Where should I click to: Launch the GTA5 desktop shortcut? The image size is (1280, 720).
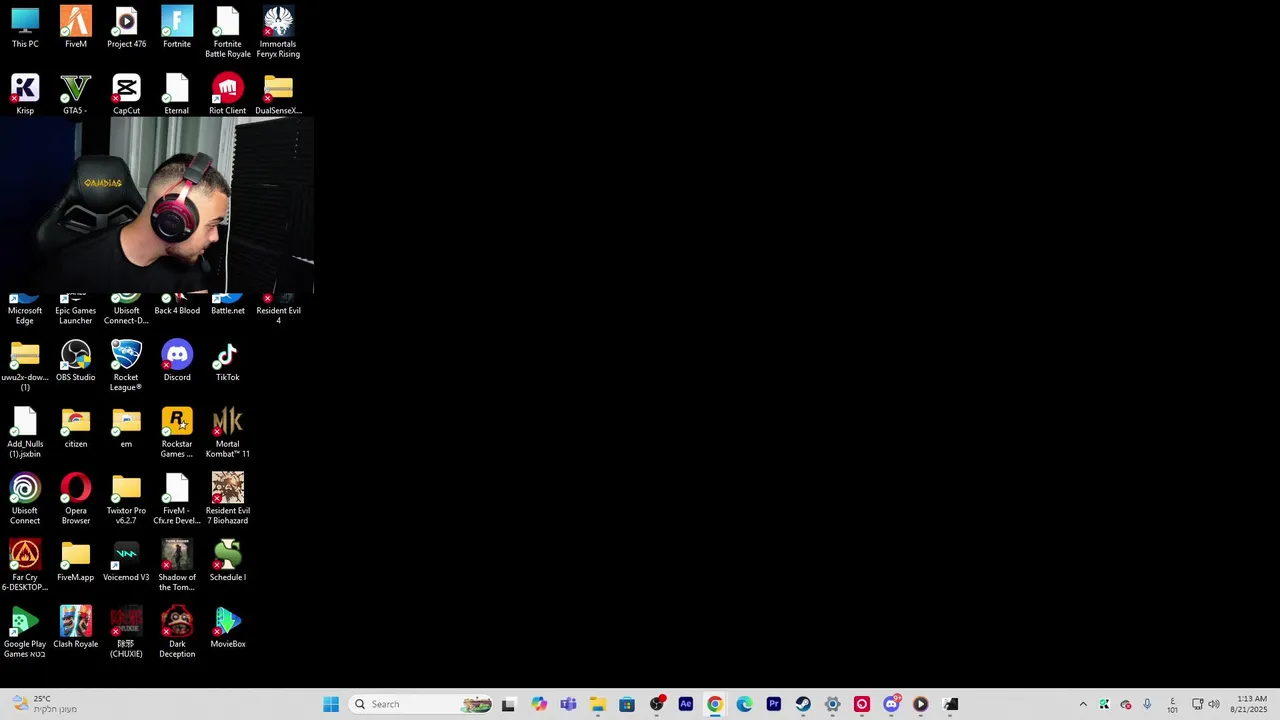(x=76, y=95)
